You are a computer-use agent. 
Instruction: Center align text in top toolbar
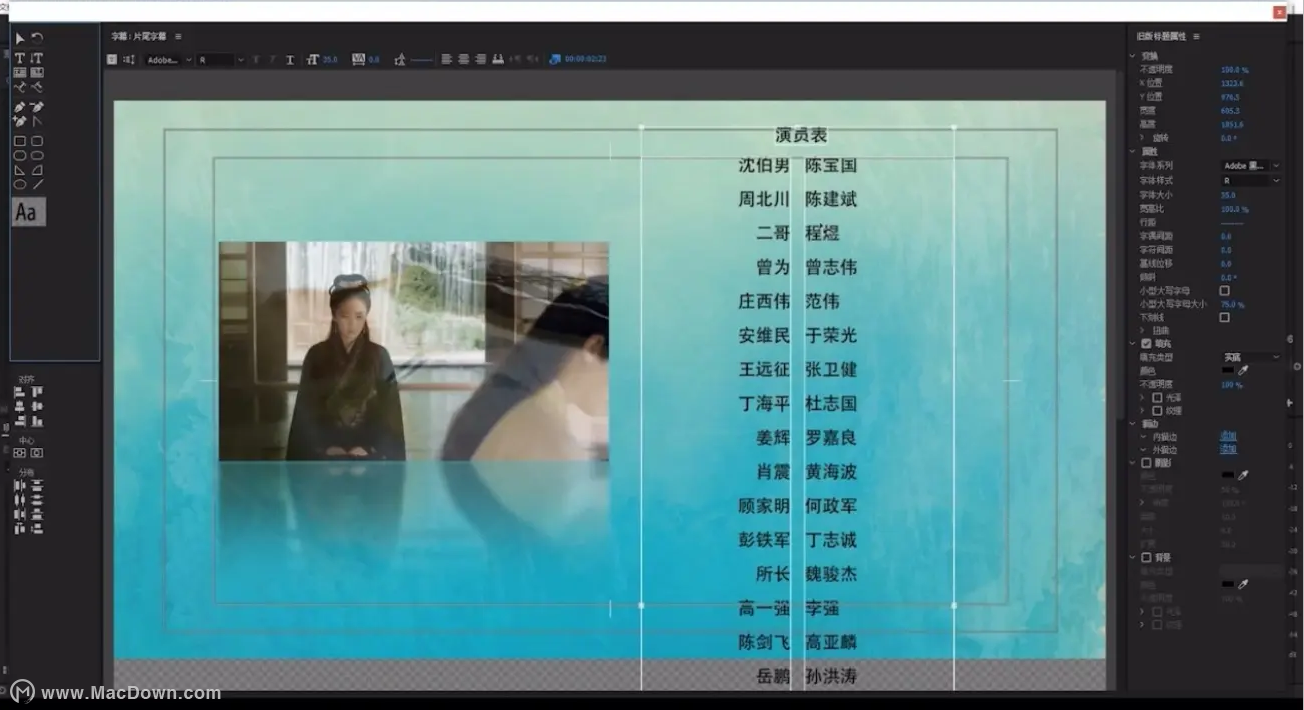[x=464, y=60]
